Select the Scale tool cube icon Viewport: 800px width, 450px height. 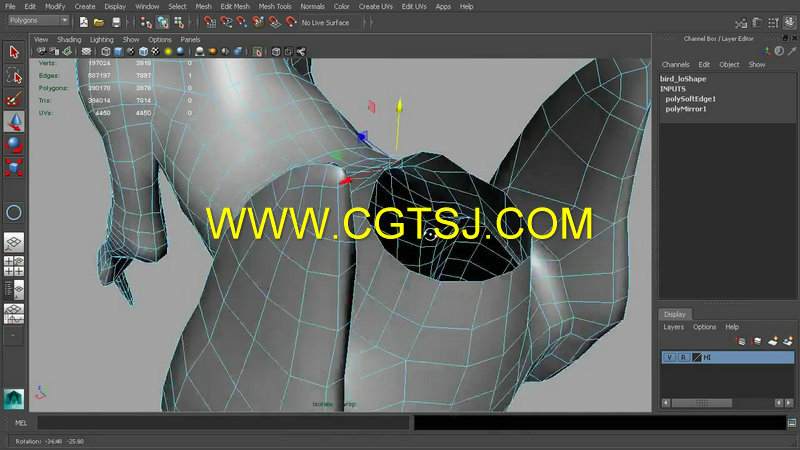click(14, 167)
